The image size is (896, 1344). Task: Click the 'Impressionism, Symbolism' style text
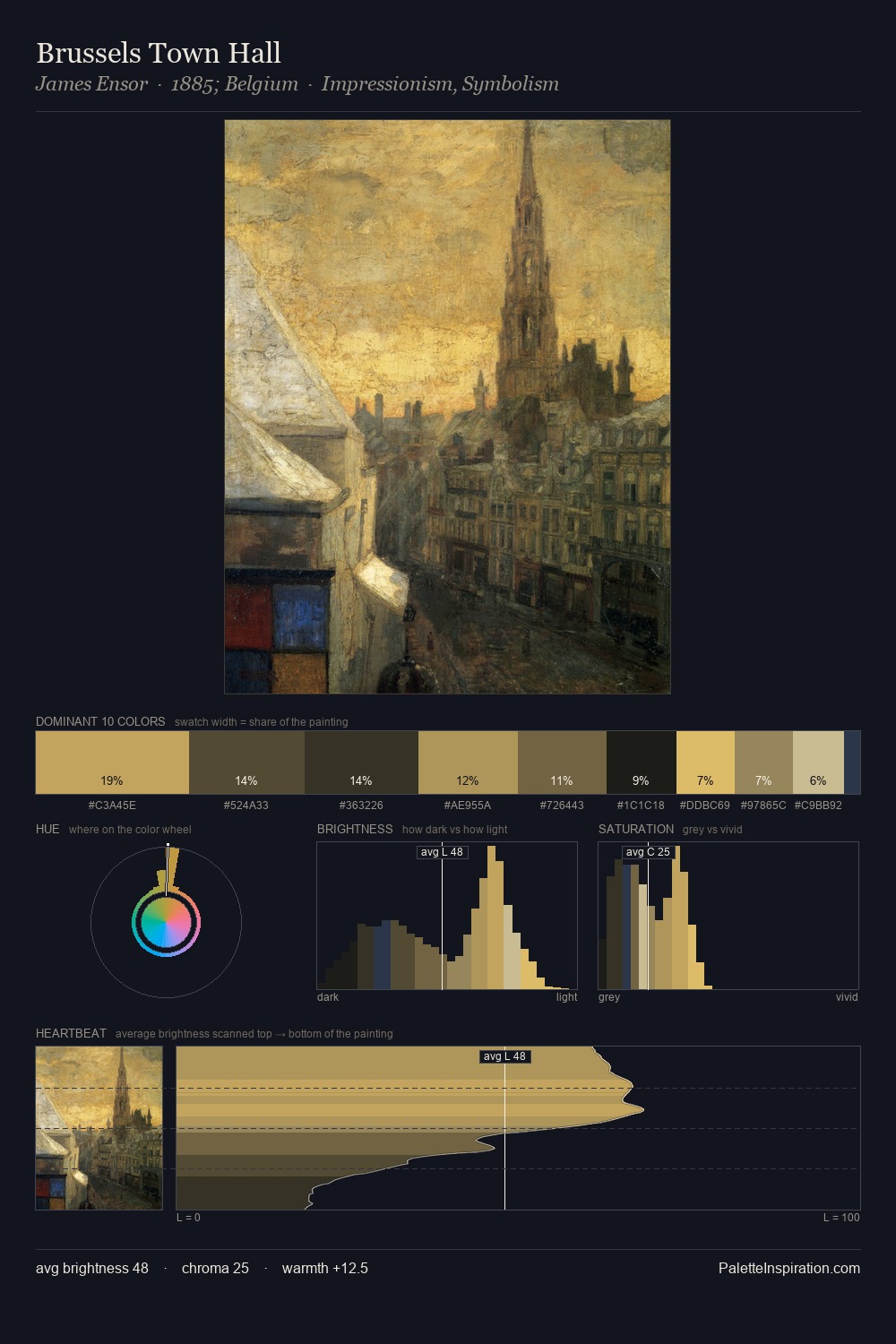(440, 84)
